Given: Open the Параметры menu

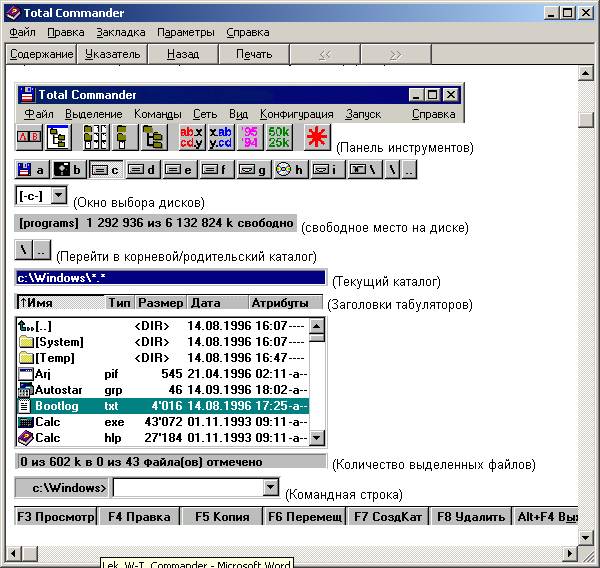Looking at the screenshot, I should click(x=186, y=33).
